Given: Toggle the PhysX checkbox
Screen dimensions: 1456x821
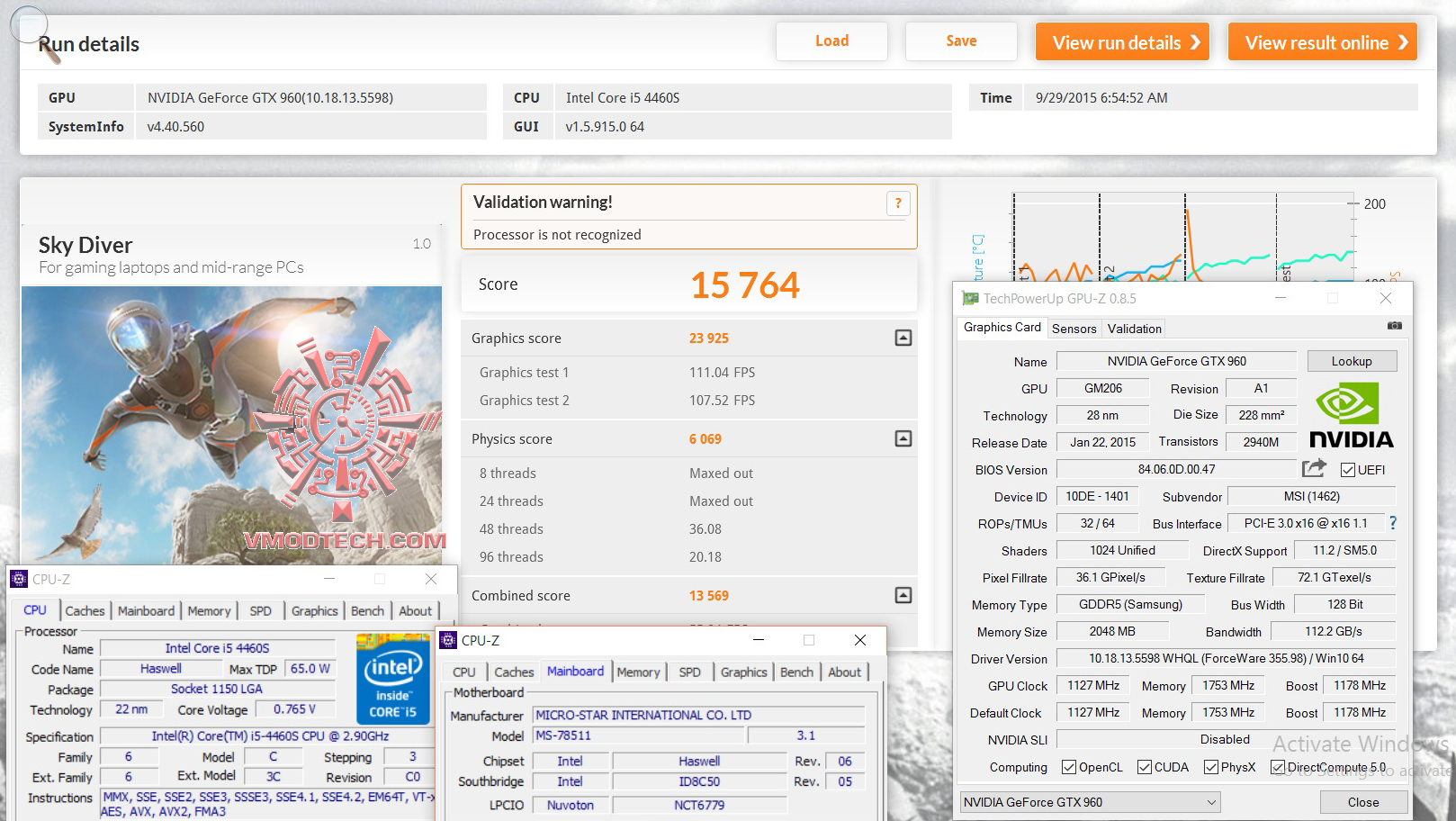Looking at the screenshot, I should coord(1210,767).
